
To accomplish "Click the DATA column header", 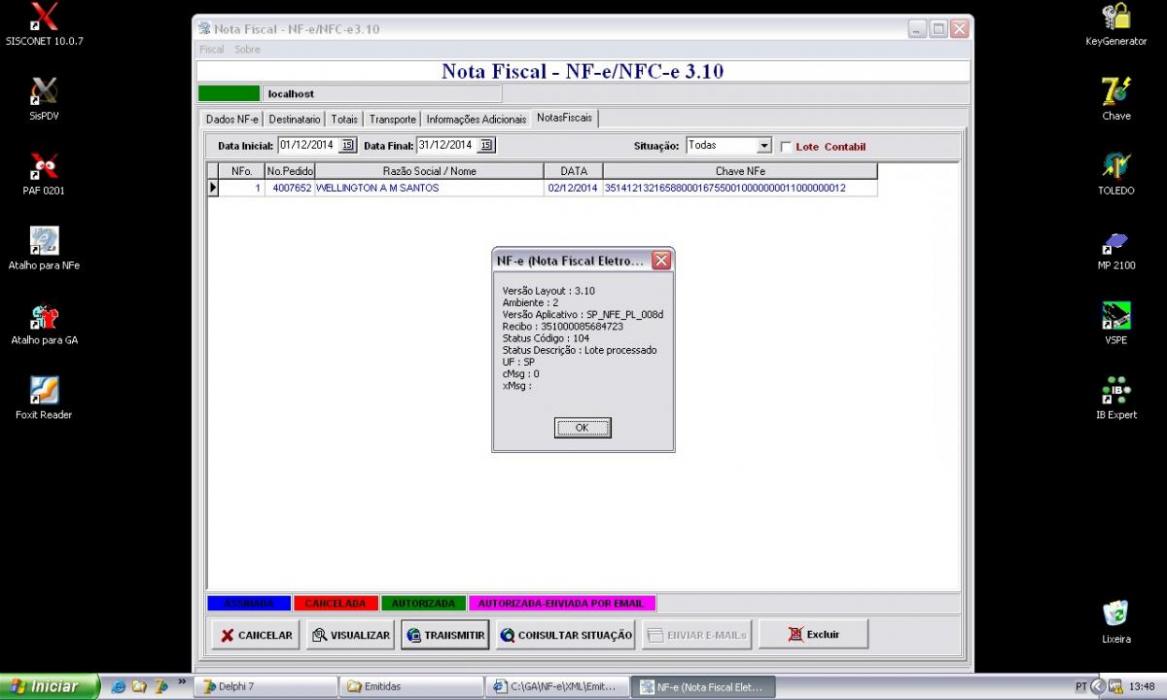I will (x=573, y=171).
